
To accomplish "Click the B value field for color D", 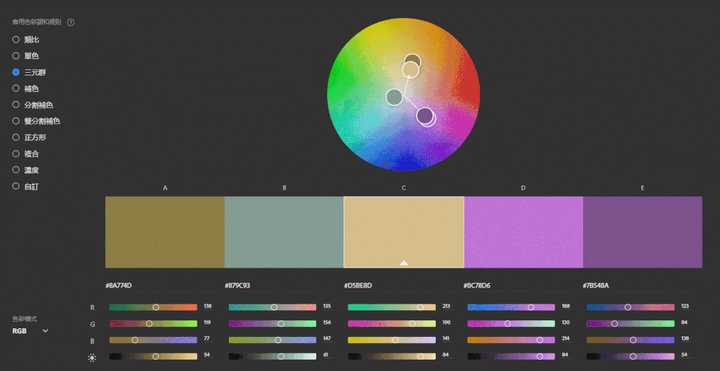I will 565,339.
